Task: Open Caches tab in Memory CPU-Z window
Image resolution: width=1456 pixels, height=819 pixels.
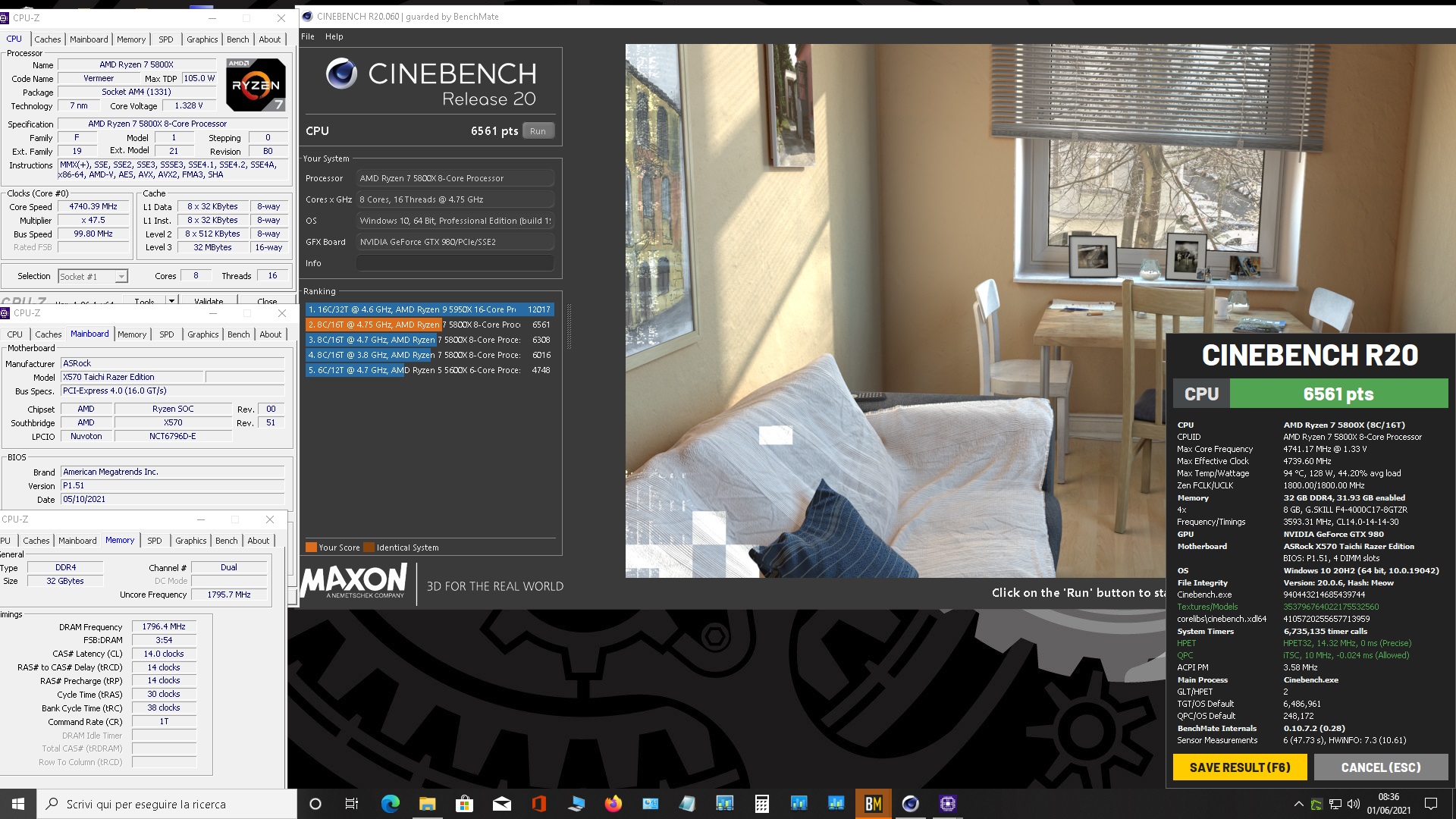Action: 36,541
